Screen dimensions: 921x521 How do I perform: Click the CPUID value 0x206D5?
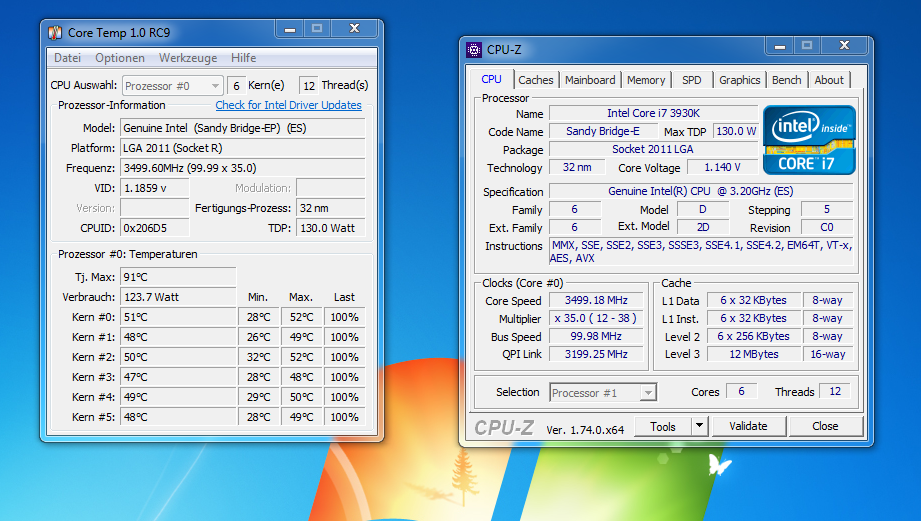[x=155, y=228]
